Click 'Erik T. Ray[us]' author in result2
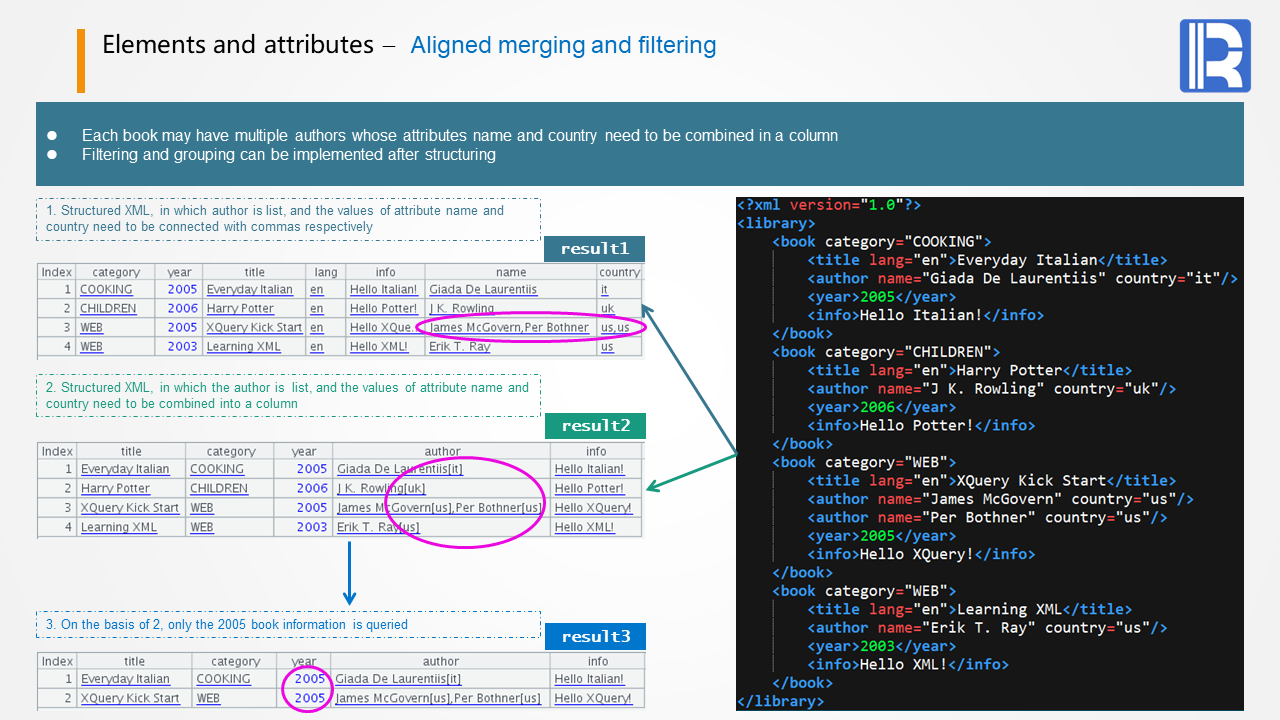1280x720 pixels. click(x=378, y=527)
